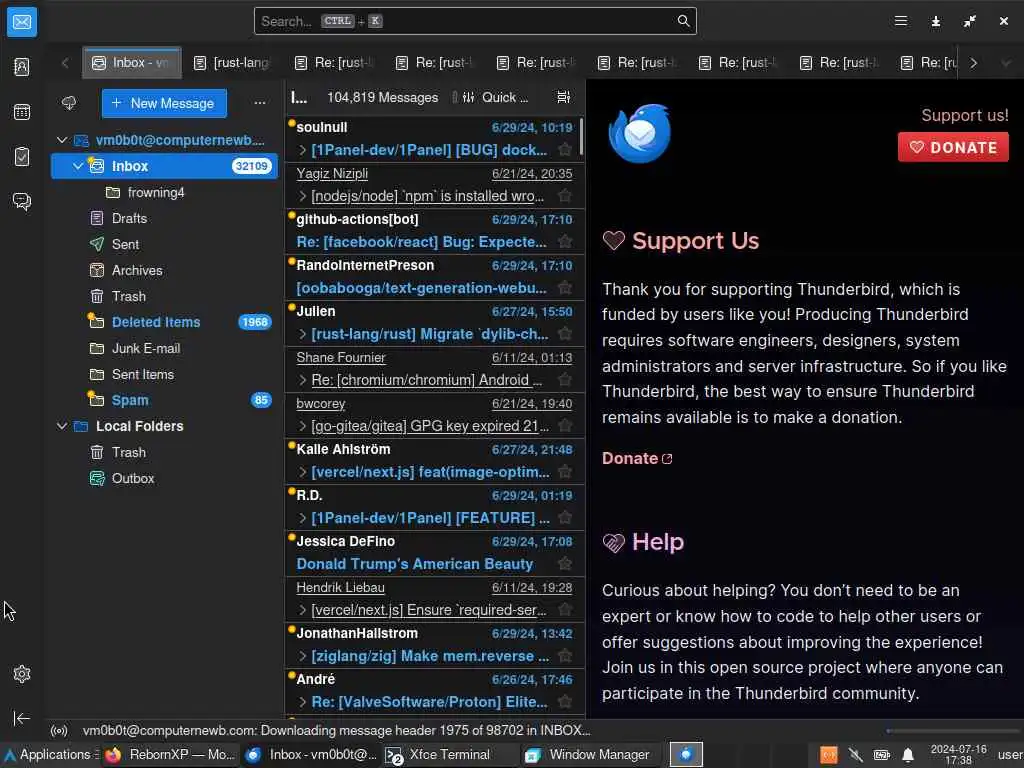Star the github-actions[bot] message

[565, 242]
